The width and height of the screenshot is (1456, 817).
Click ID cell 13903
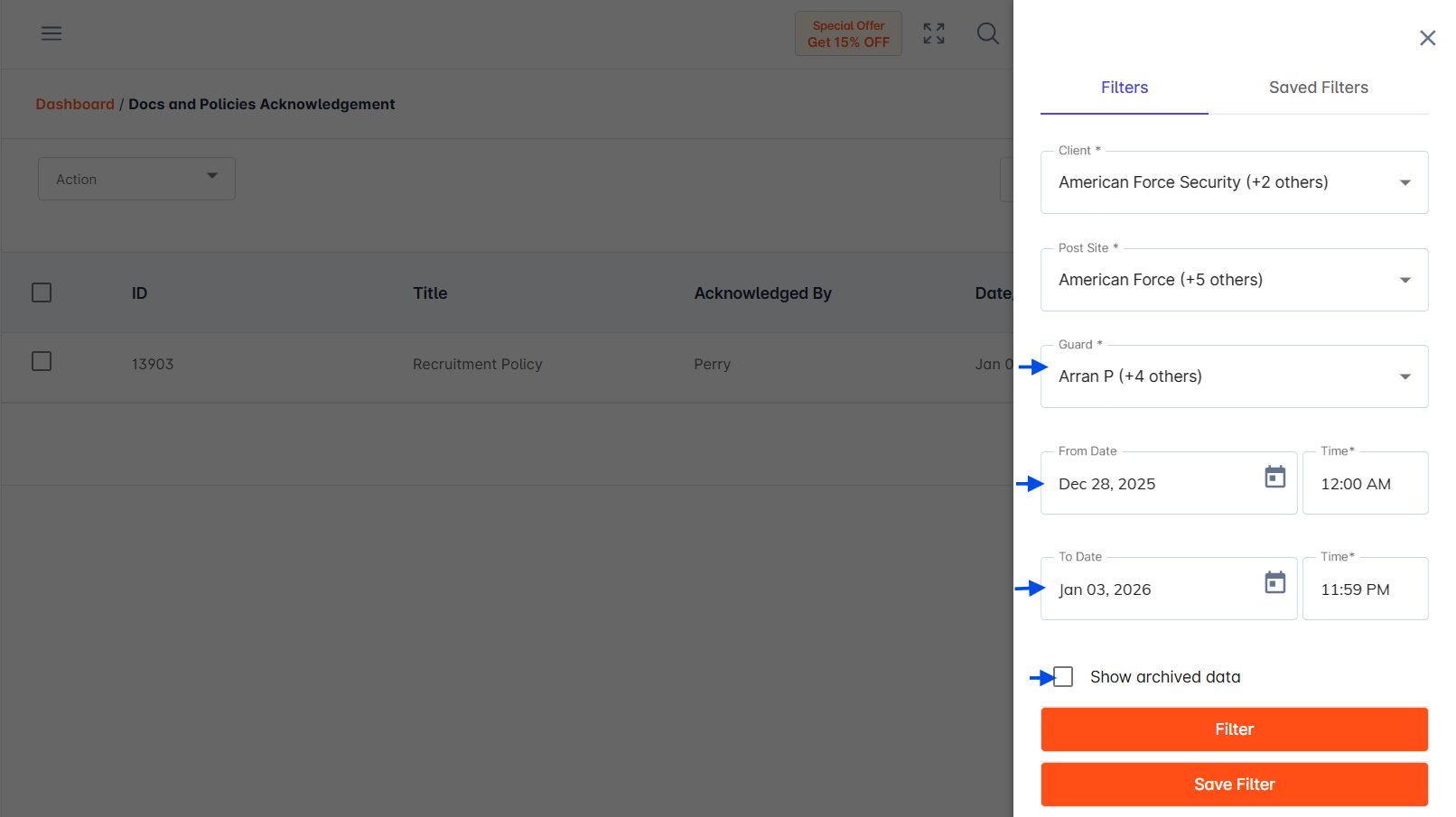tap(153, 364)
